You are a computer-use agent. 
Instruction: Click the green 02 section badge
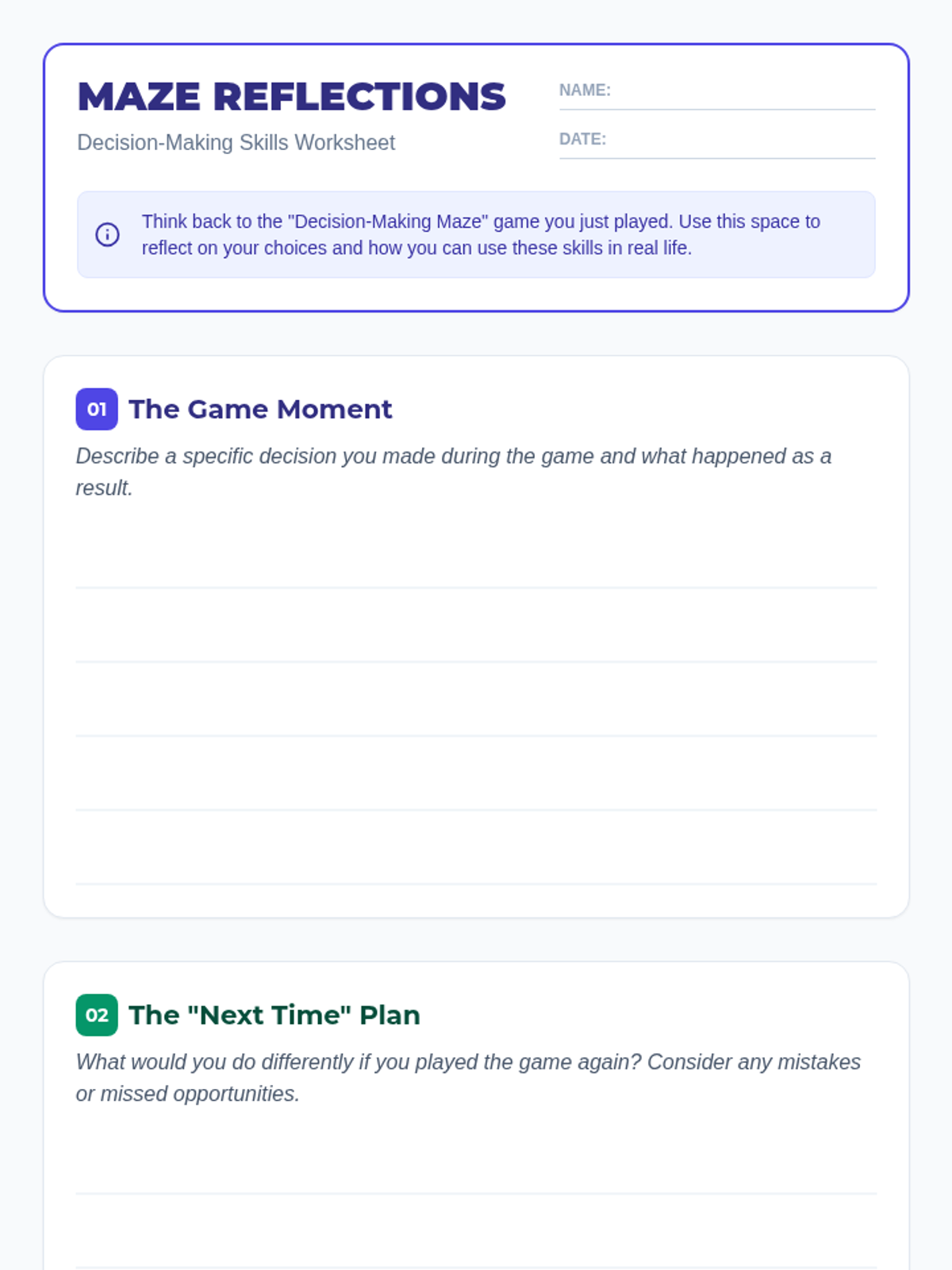tap(97, 1014)
